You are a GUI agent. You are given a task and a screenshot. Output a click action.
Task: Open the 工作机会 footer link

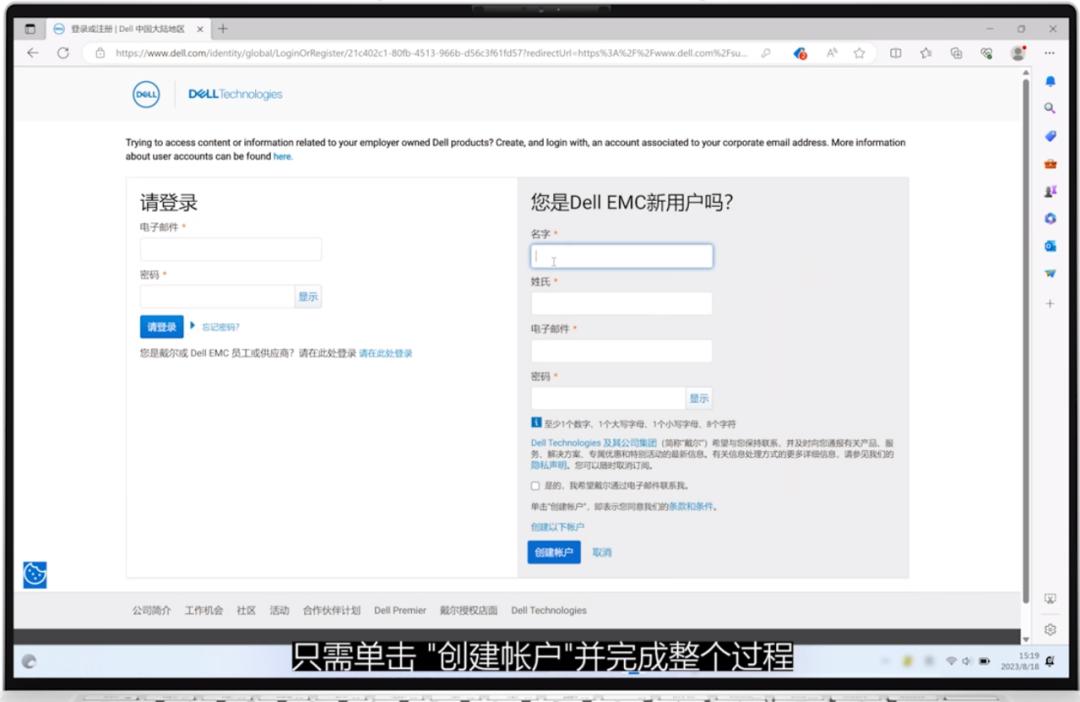click(204, 610)
